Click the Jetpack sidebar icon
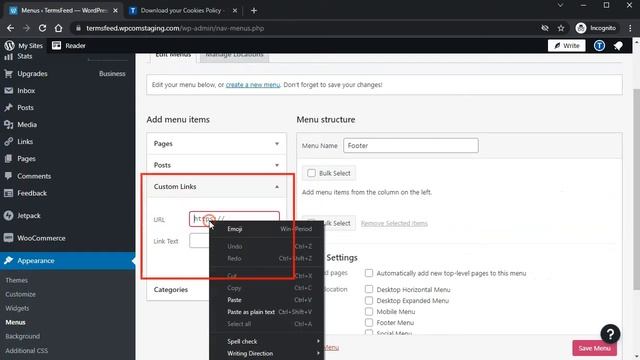Screen dimensions: 640x360 pyautogui.click(x=8, y=216)
